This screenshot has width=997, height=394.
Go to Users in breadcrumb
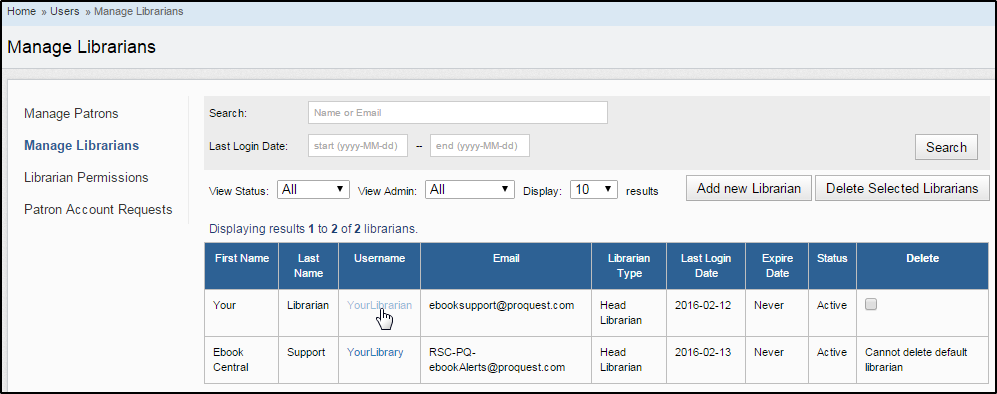64,11
